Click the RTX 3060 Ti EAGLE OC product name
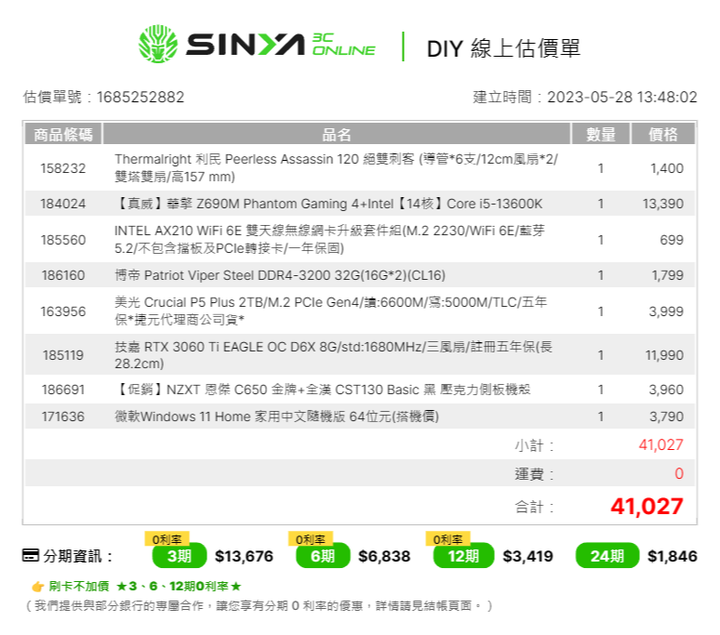 point(333,355)
